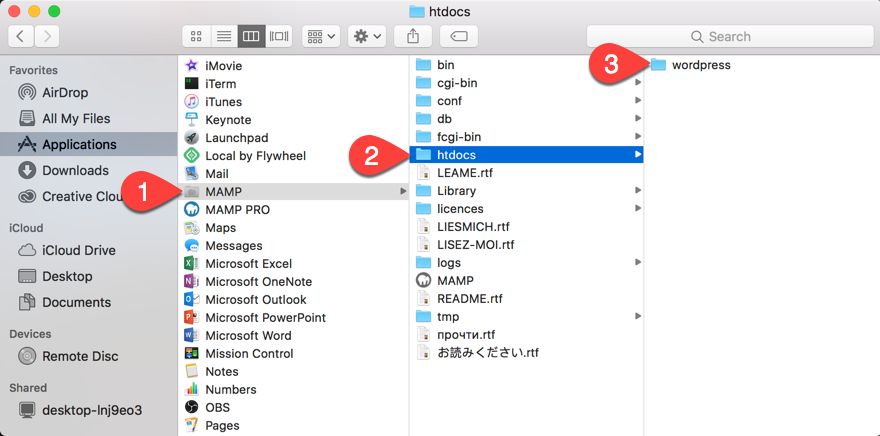This screenshot has height=436, width=880.
Task: Open Creative Cloud Files in the sidebar
Action: click(89, 196)
